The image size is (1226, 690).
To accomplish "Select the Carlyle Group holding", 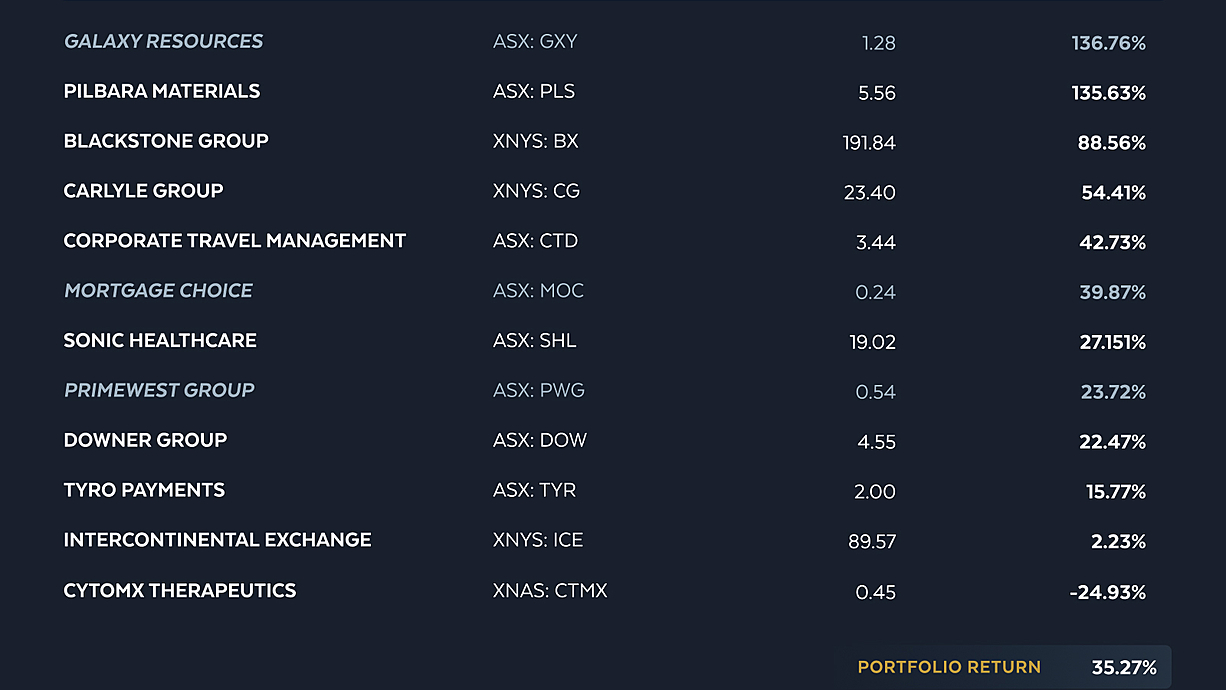I will tap(143, 191).
